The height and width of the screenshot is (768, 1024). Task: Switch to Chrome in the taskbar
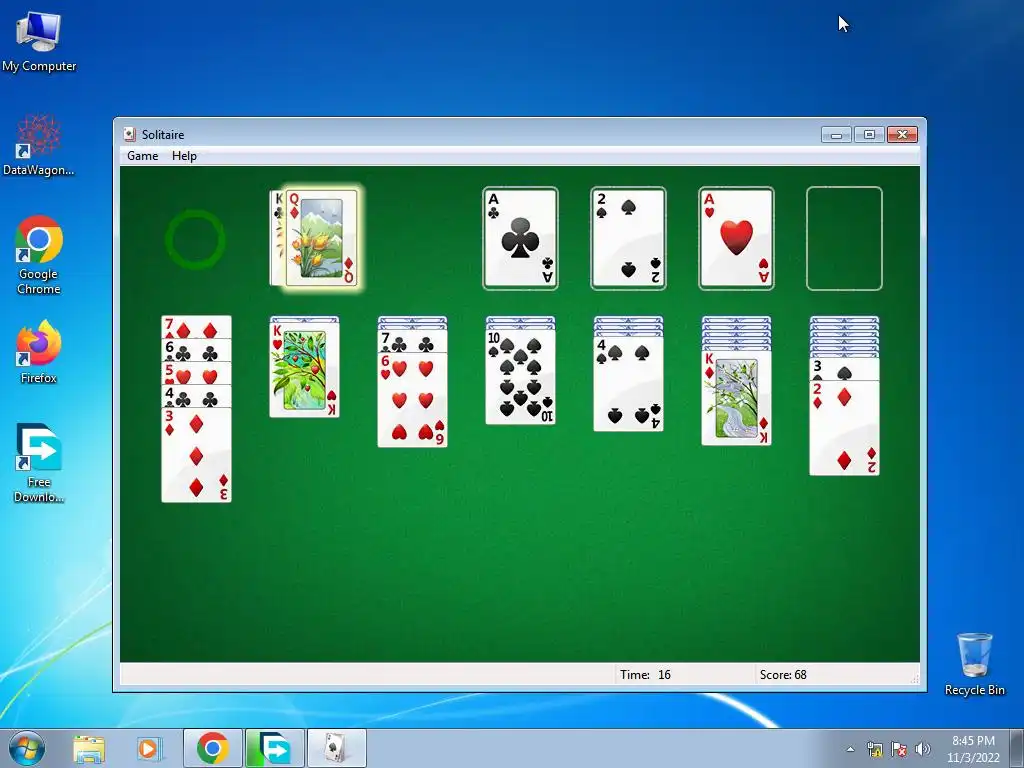pyautogui.click(x=212, y=748)
